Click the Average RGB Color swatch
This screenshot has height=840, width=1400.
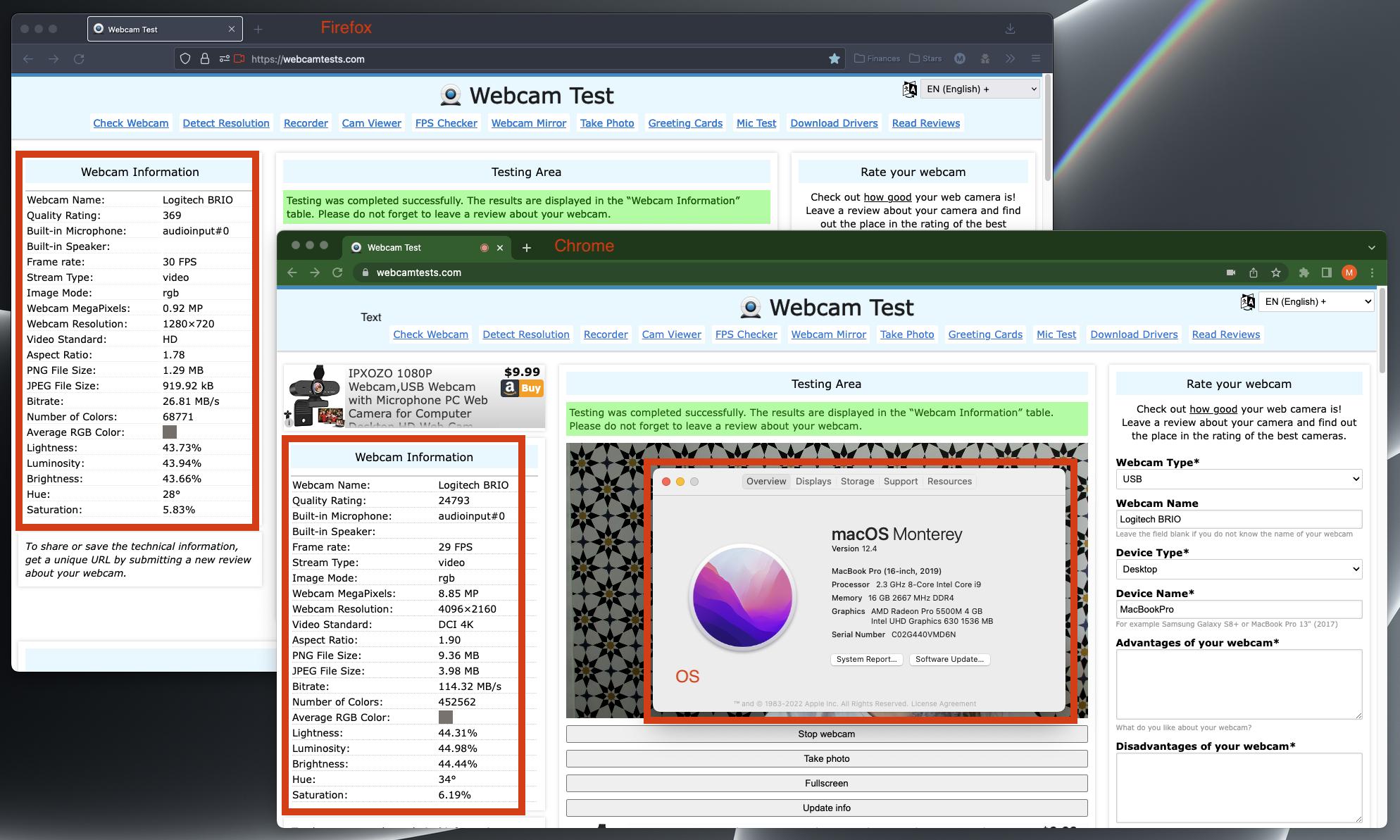point(444,717)
